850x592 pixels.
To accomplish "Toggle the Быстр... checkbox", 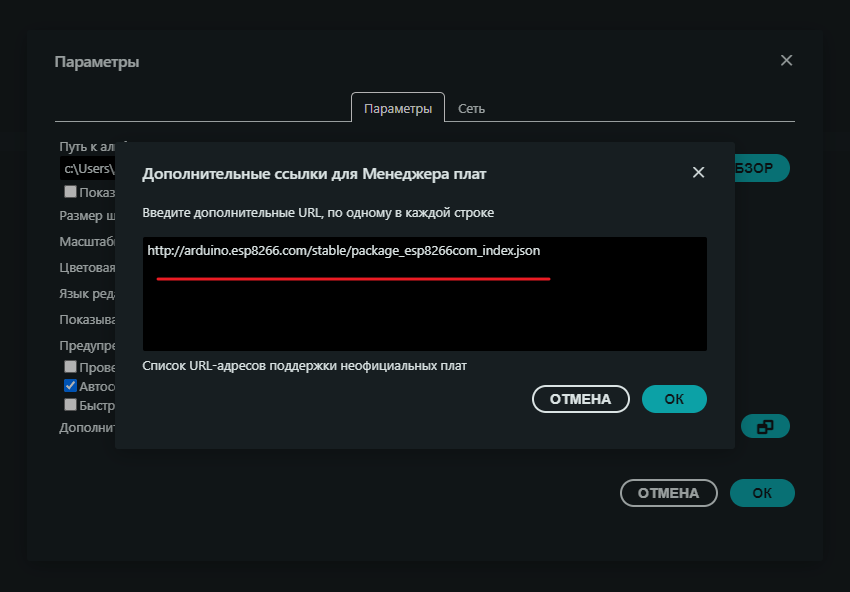I will tap(70, 404).
